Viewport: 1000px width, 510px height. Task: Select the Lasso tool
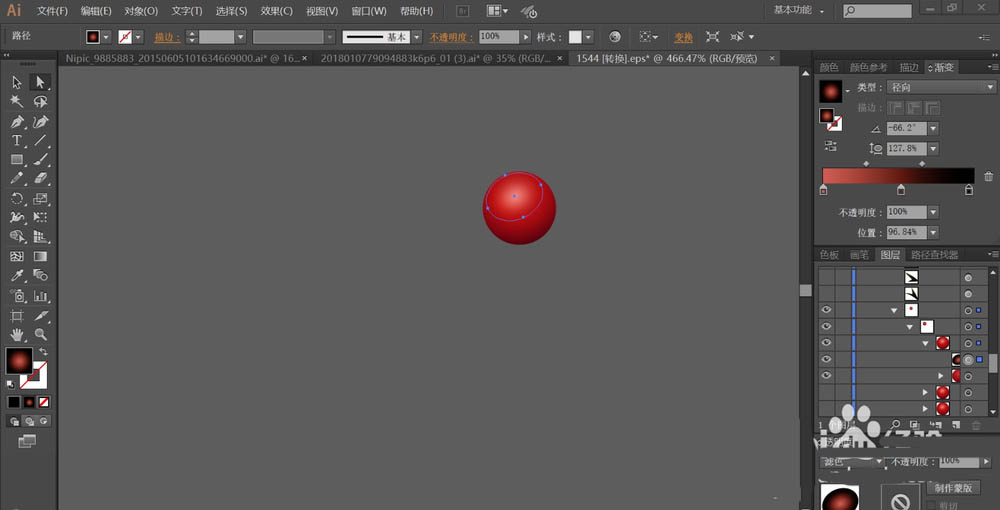coord(40,102)
